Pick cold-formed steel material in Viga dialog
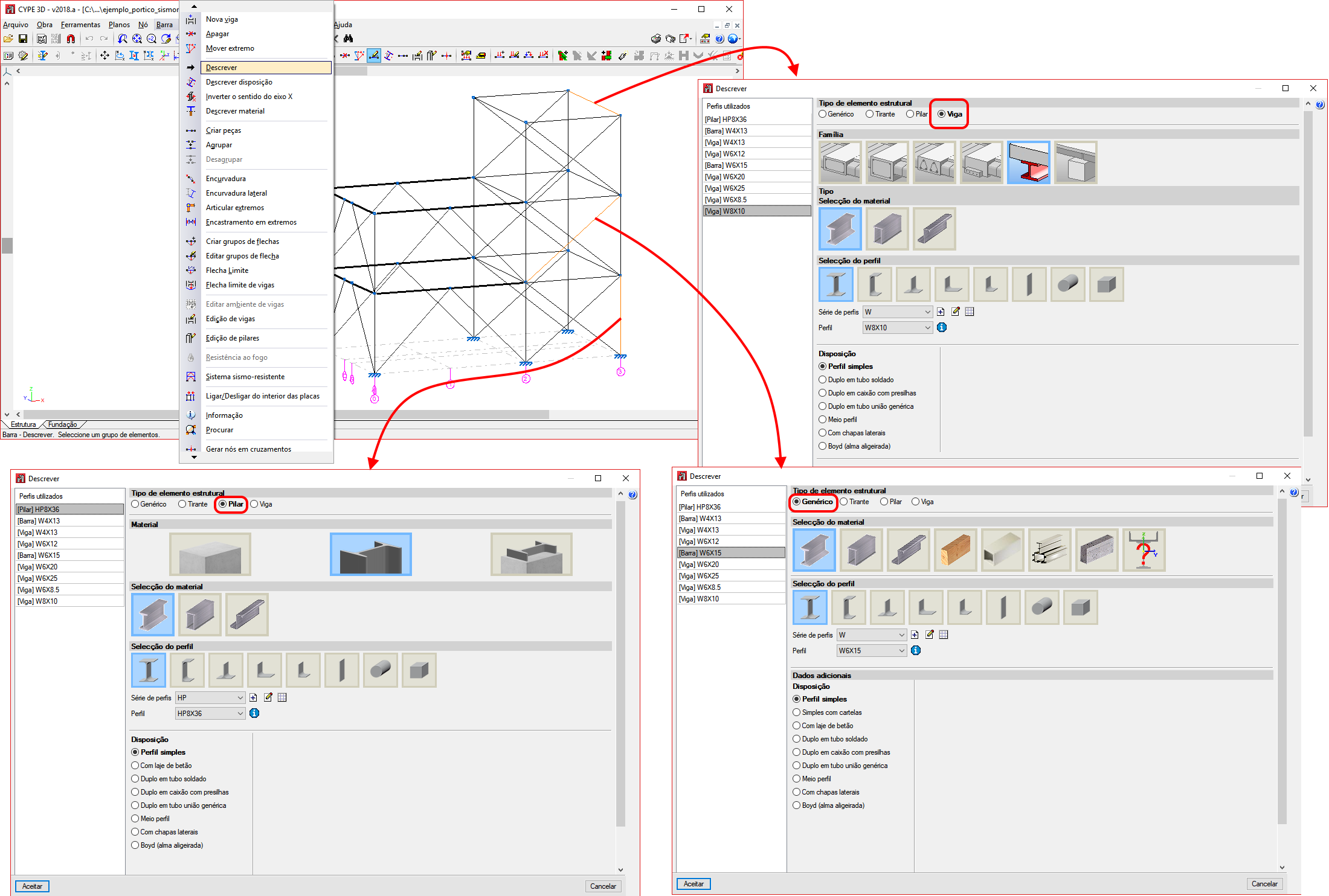 [x=934, y=229]
